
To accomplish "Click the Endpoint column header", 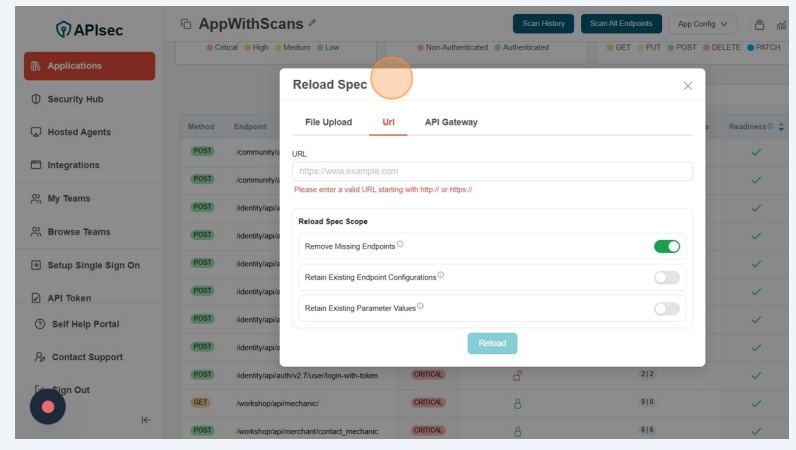I will pyautogui.click(x=250, y=126).
